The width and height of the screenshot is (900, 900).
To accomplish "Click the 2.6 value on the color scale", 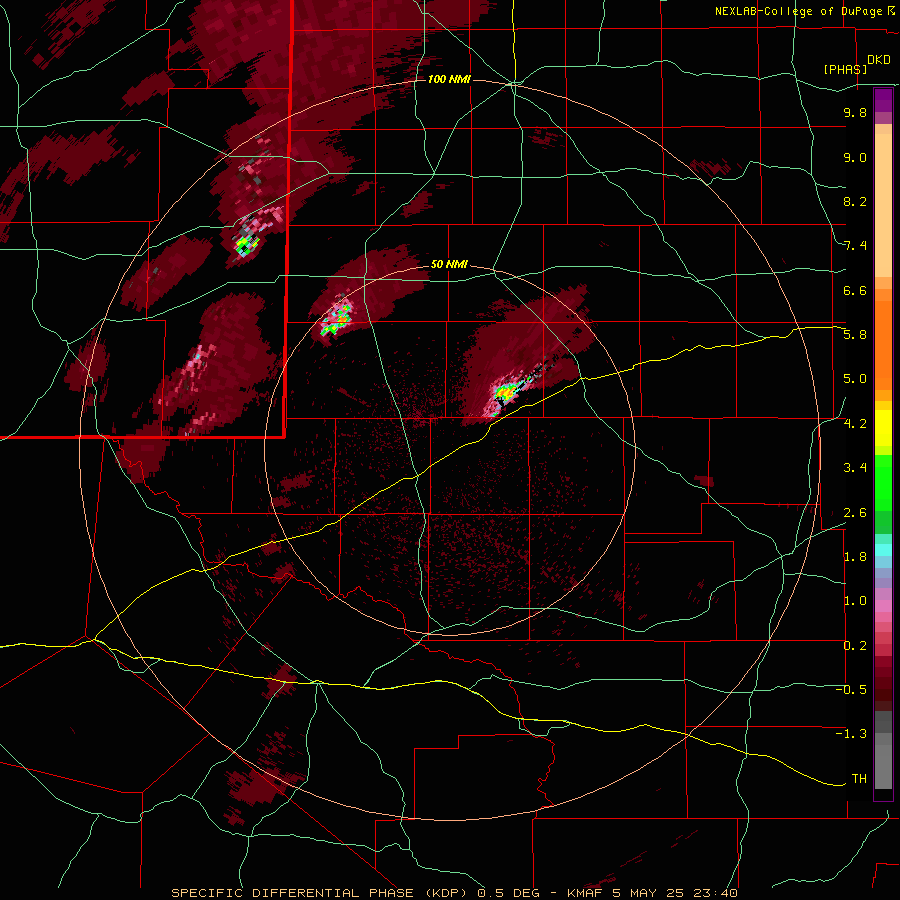I will [855, 513].
